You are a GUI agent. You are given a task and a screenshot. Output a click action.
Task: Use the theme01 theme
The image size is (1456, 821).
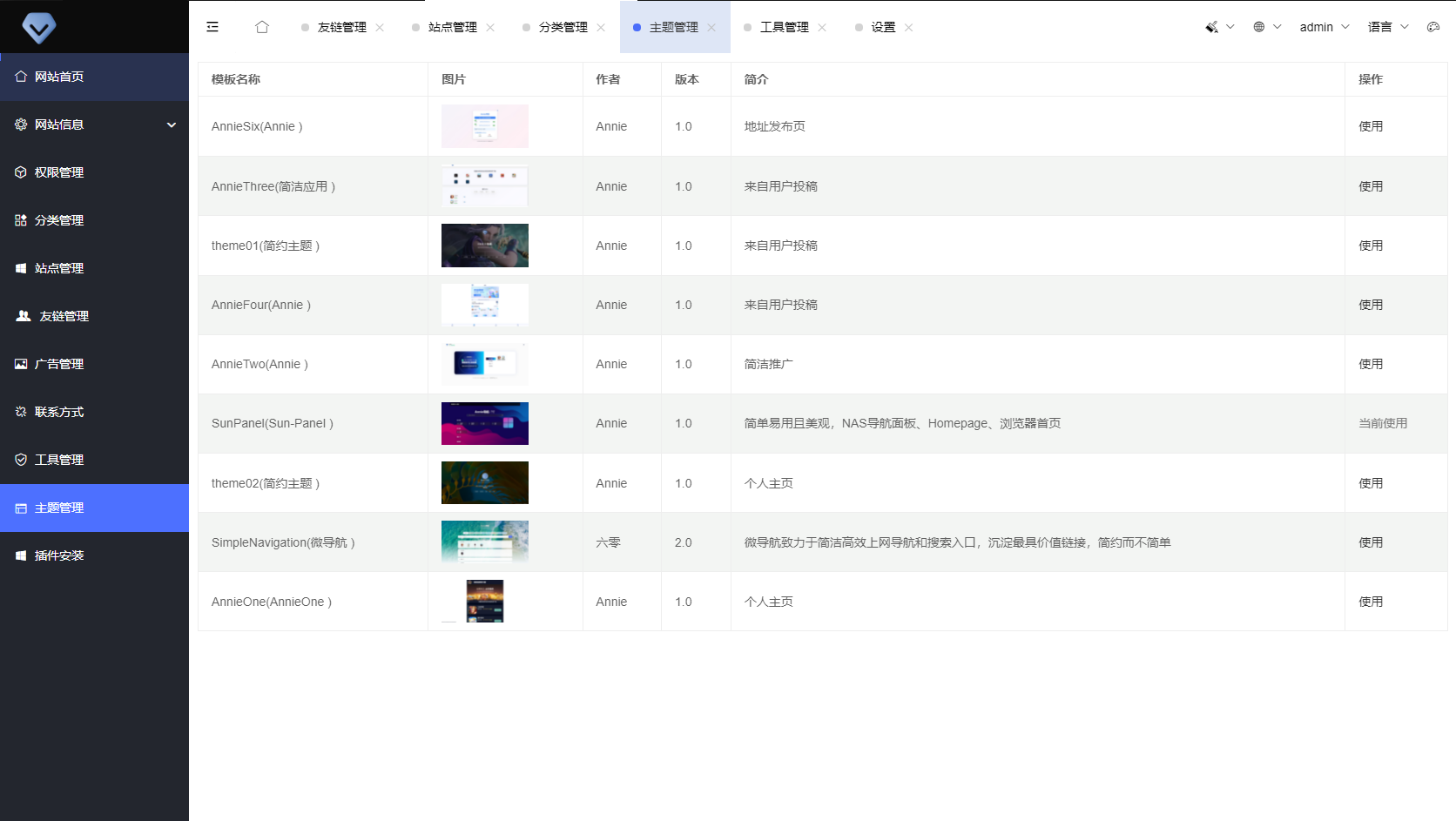1371,246
